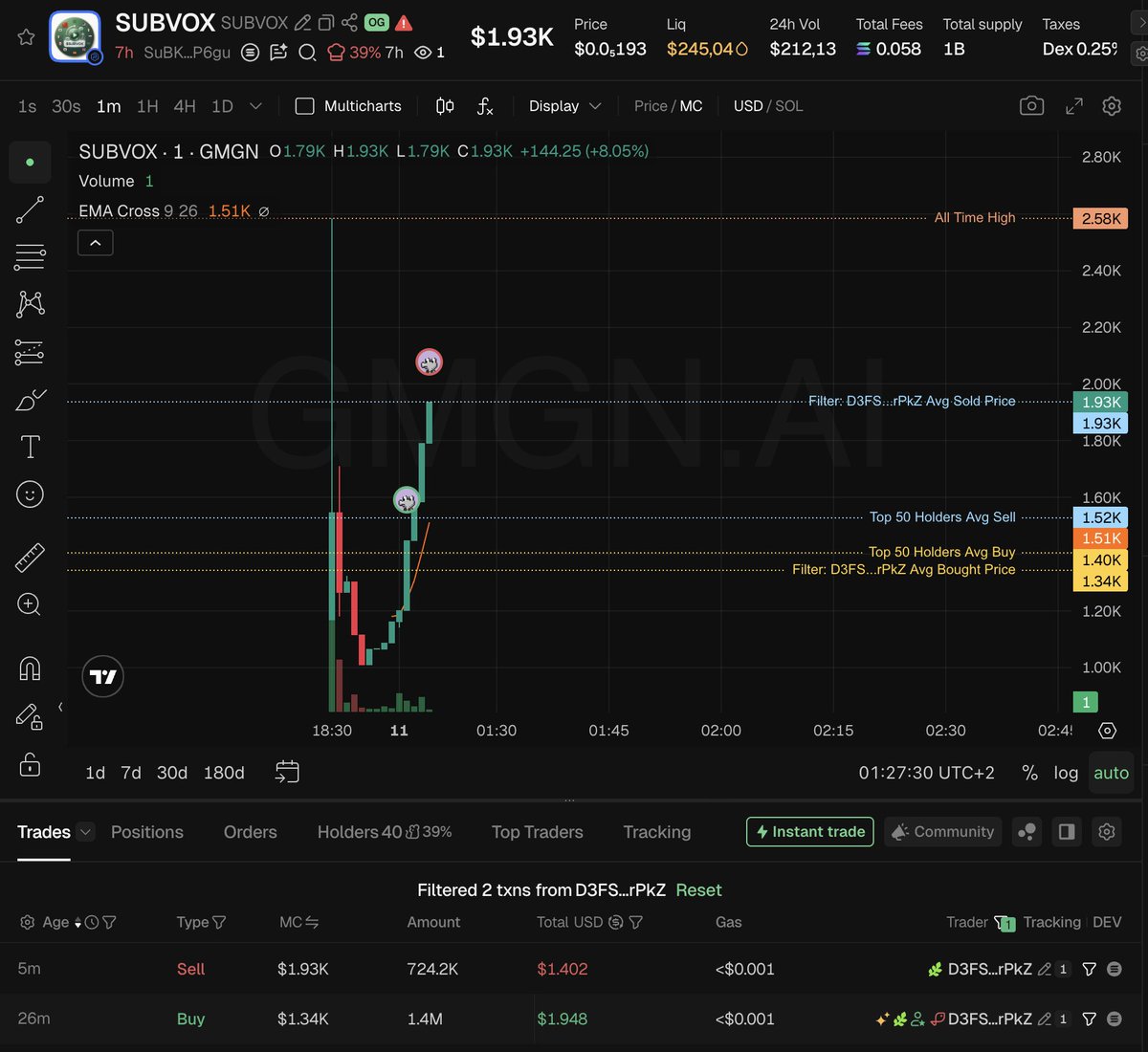Collapse the left drawing toolbar arrow
This screenshot has width=1148, height=1052.
[60, 708]
